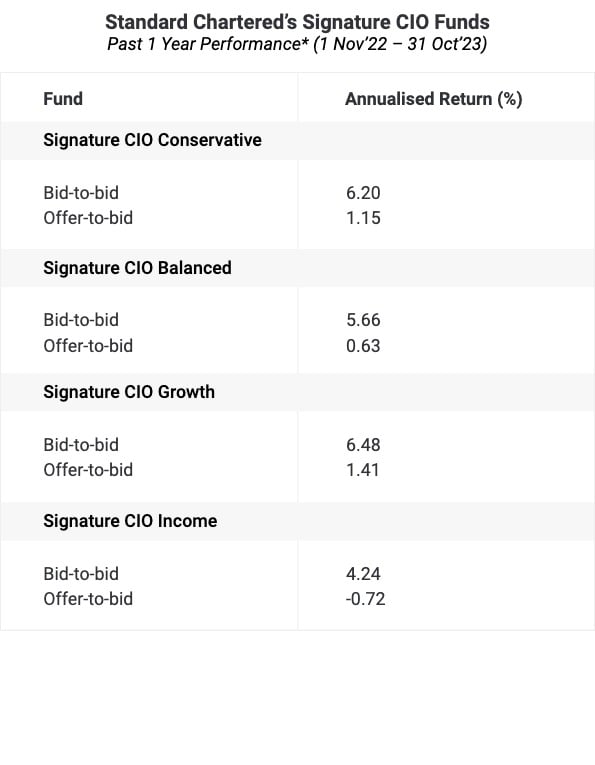Click the Fund column header
Image resolution: width=595 pixels, height=765 pixels.
(63, 99)
